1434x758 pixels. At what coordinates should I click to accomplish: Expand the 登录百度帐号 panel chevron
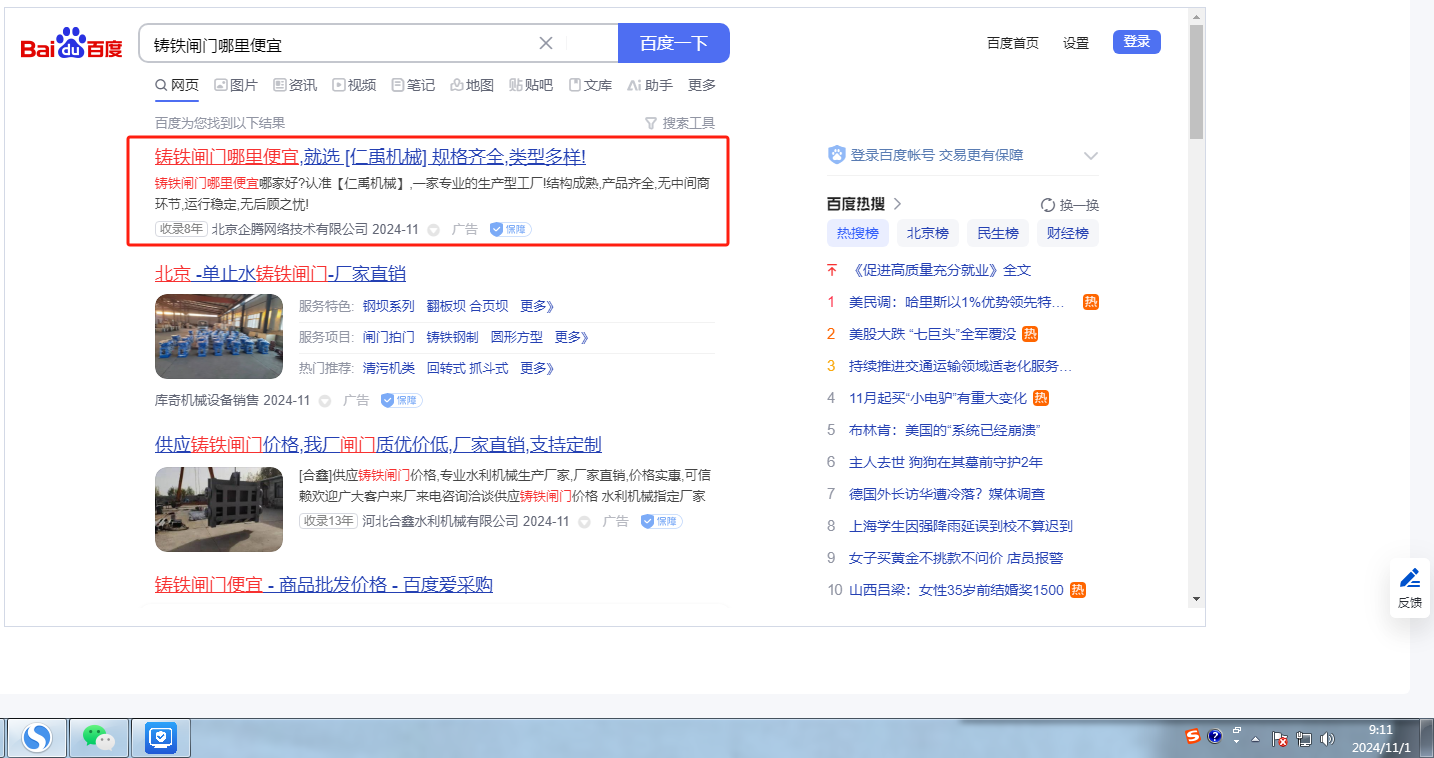tap(1091, 156)
